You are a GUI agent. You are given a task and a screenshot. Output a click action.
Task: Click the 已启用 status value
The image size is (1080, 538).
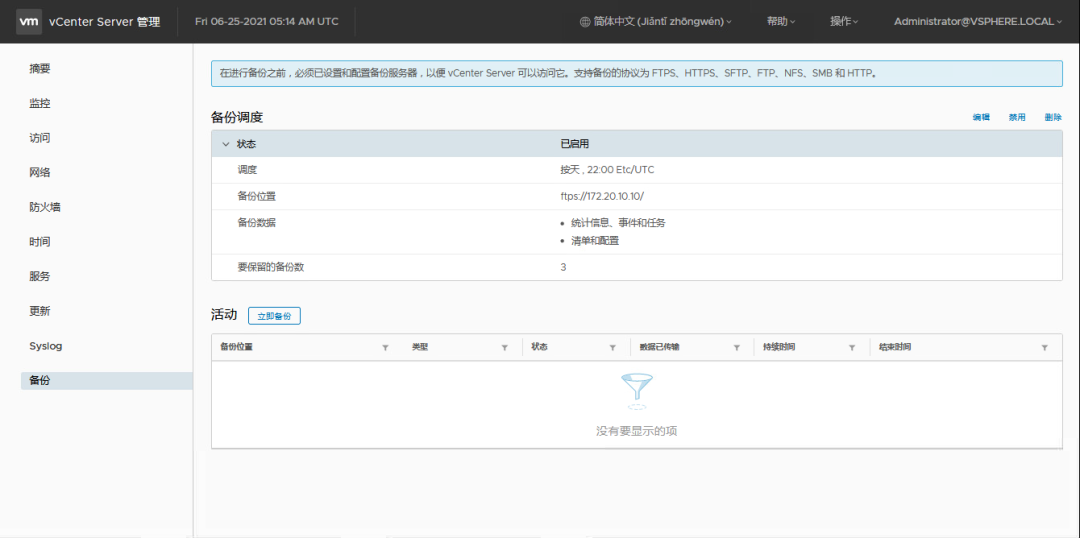coord(574,144)
